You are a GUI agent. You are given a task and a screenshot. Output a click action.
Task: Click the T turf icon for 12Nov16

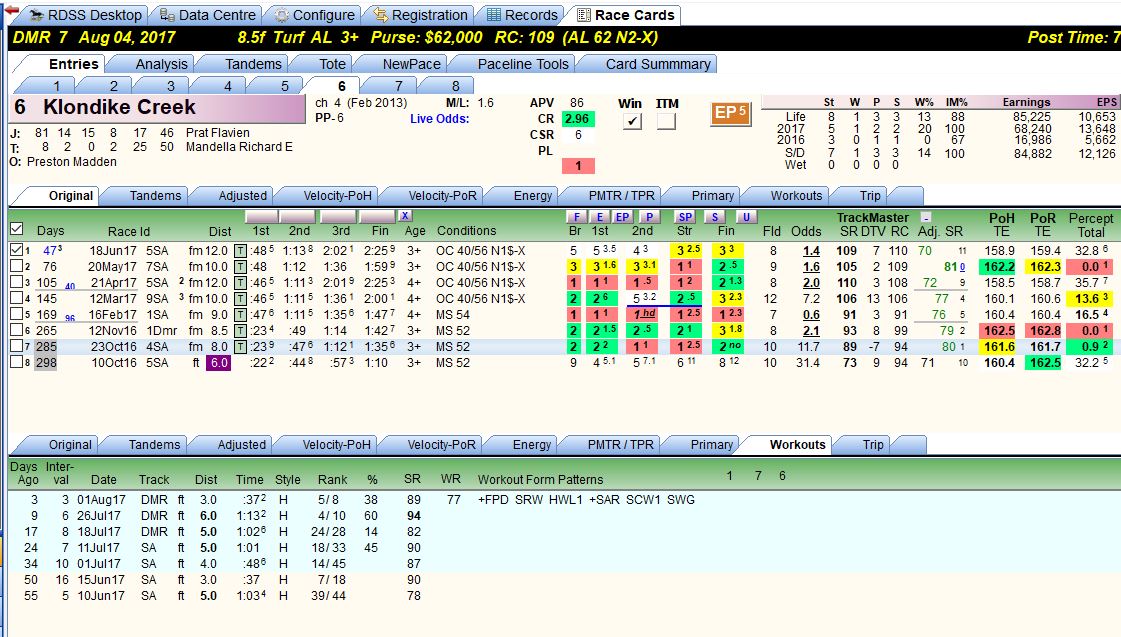tap(240, 331)
